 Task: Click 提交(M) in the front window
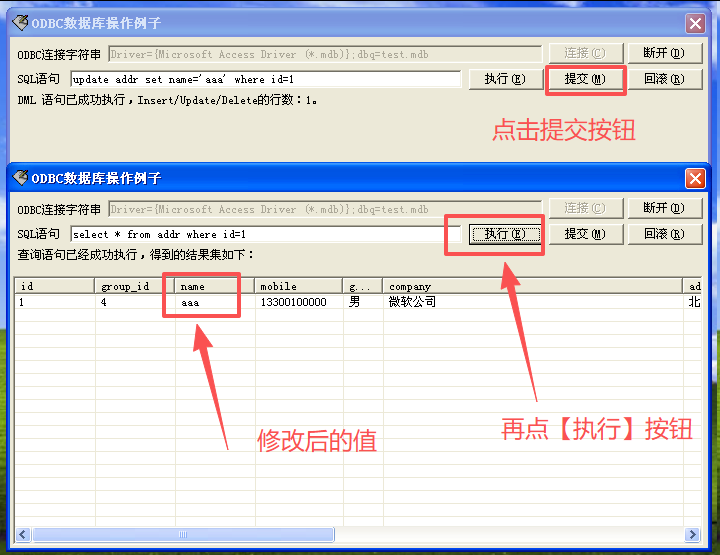click(585, 234)
